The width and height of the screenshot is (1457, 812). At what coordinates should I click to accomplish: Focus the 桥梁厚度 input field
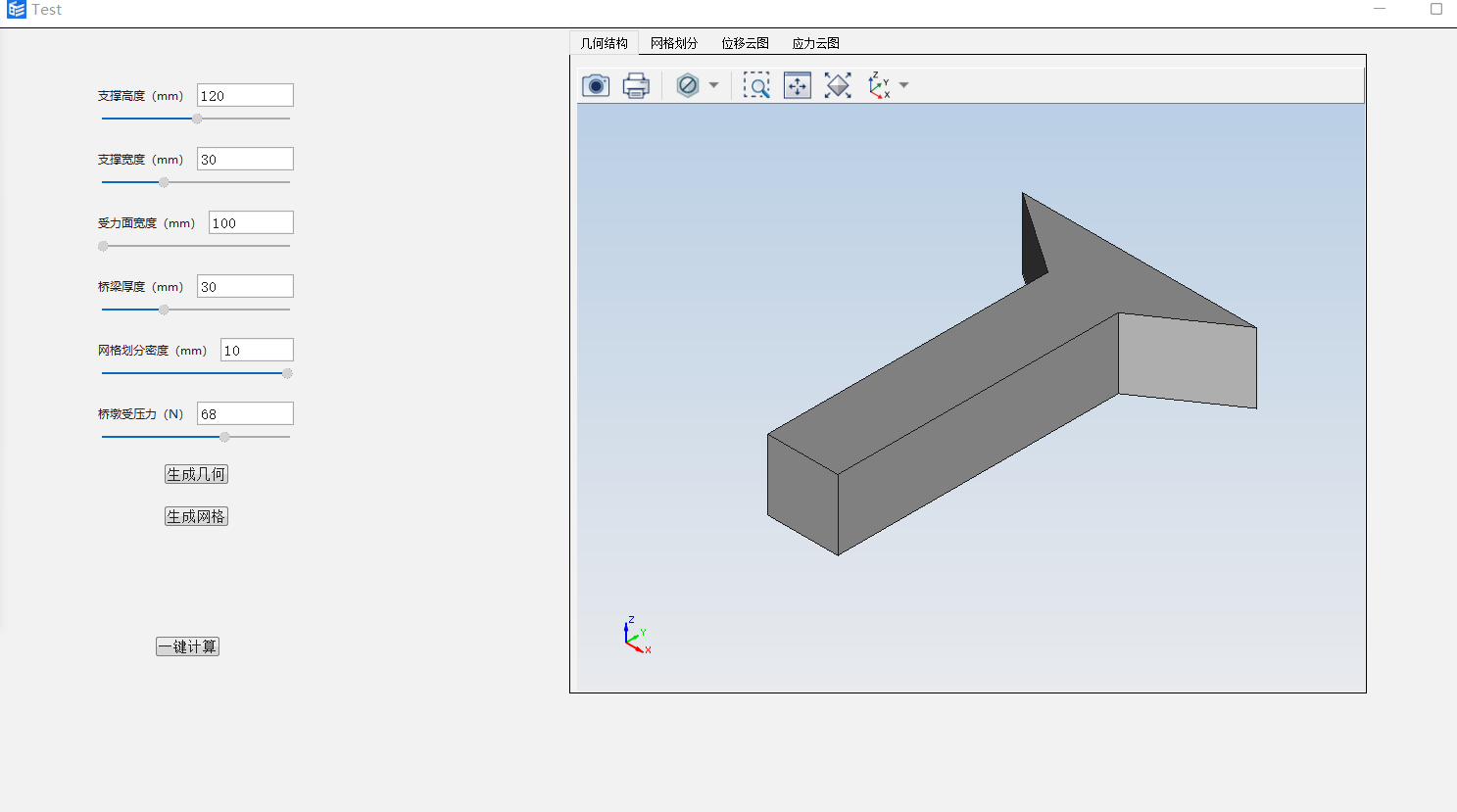[x=245, y=286]
